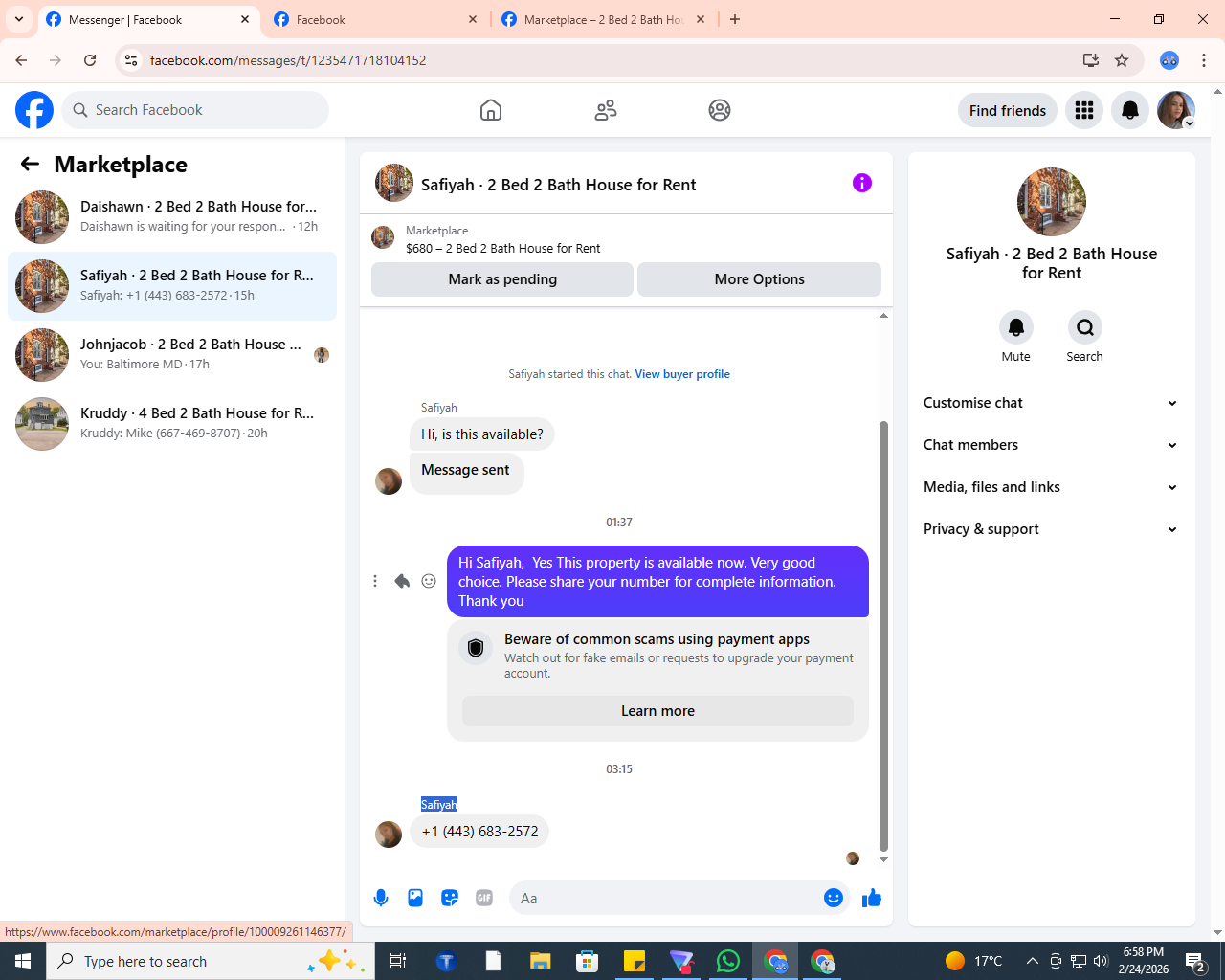Open WhatsApp from the taskbar
This screenshot has height=980, width=1225.
click(x=728, y=961)
